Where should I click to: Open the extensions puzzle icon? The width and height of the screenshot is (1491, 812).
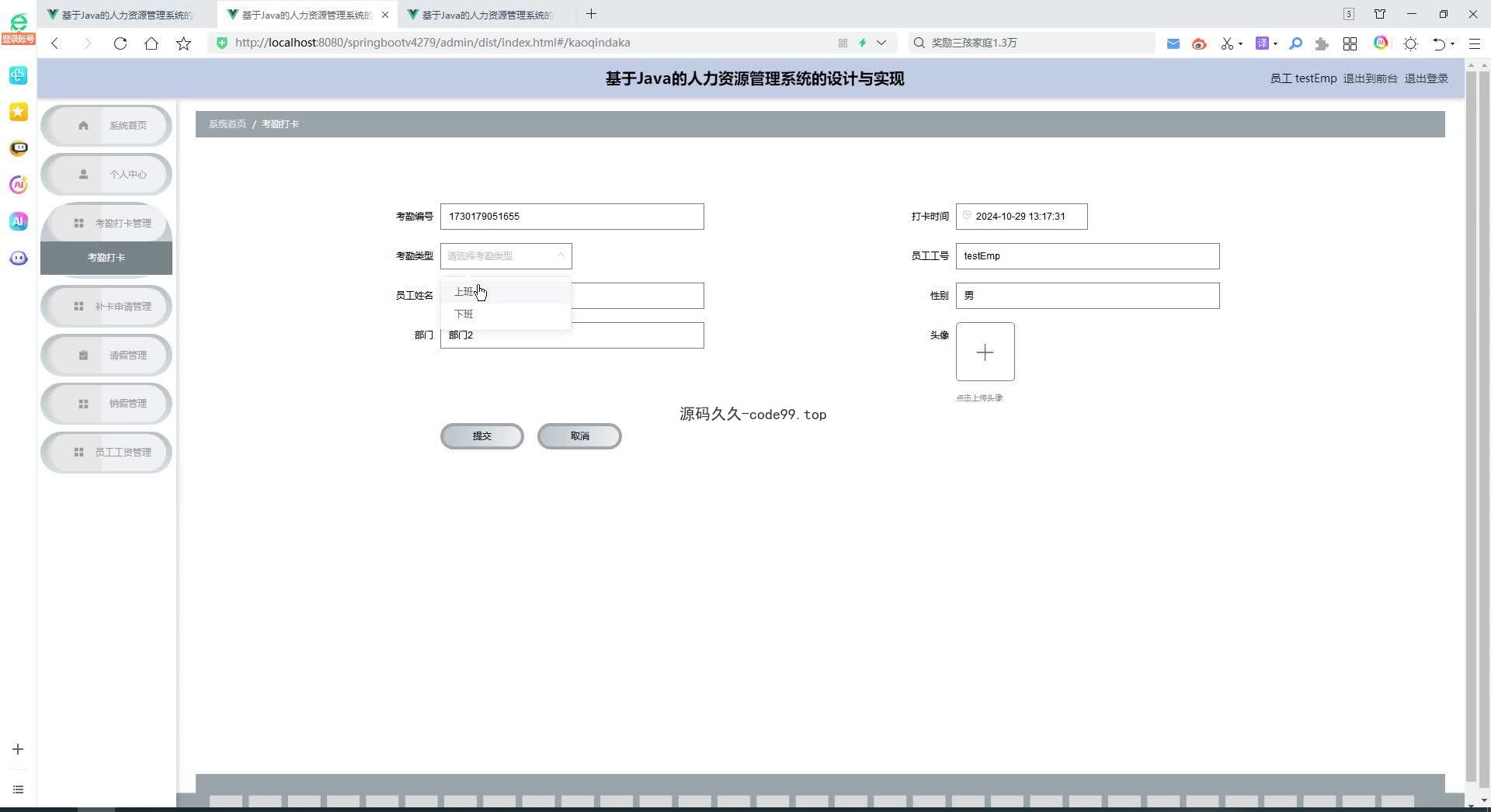[1322, 43]
